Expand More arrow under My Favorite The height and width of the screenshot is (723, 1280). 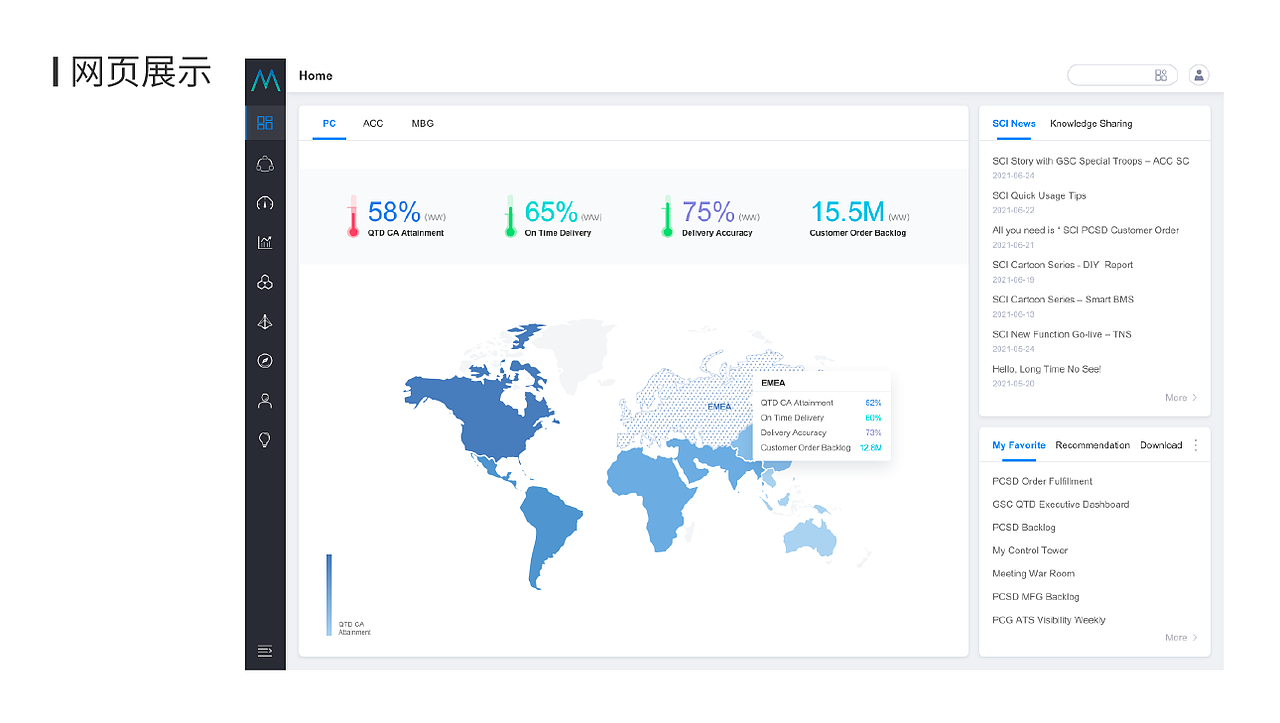coord(1181,637)
